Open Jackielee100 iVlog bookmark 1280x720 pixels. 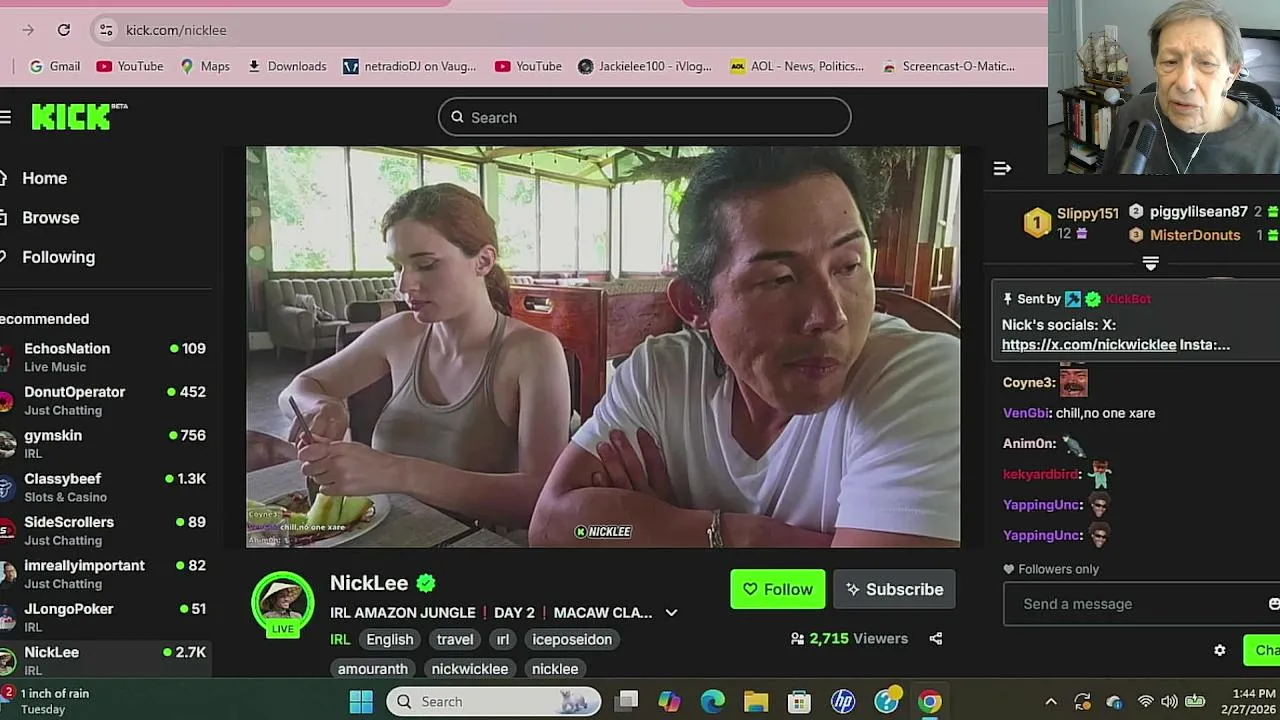tap(644, 66)
